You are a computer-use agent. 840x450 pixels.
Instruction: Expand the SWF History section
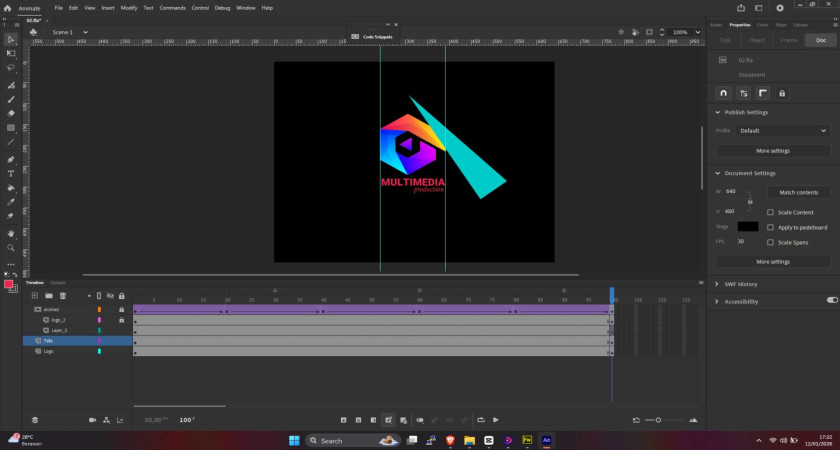717,284
